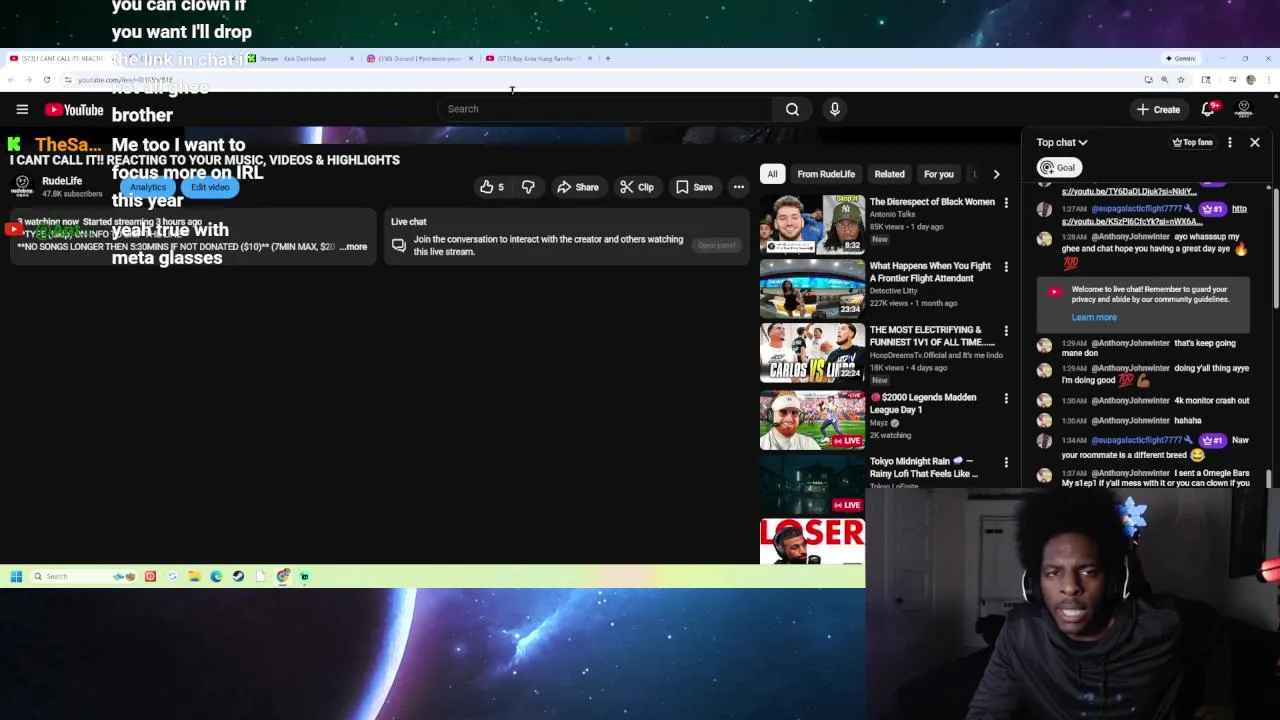This screenshot has height=720, width=1280.
Task: Select the Related filter chip
Action: [x=889, y=174]
